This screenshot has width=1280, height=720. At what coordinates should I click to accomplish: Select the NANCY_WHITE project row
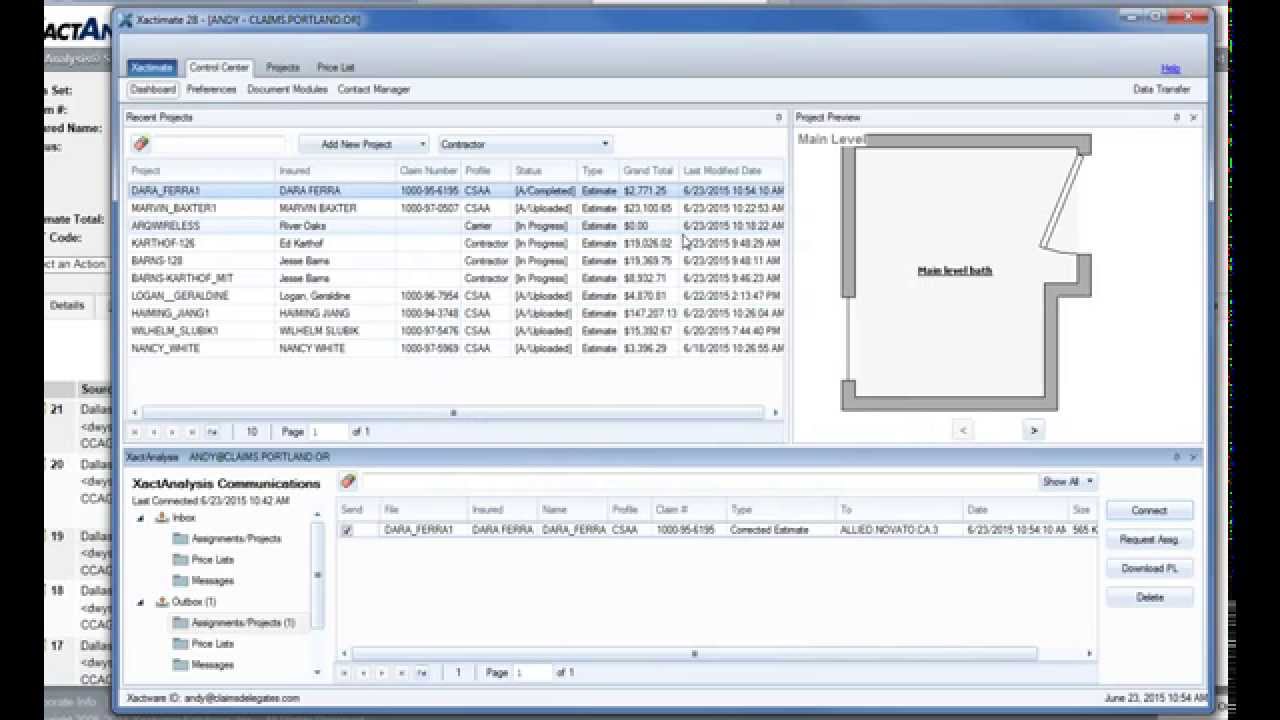click(456, 348)
